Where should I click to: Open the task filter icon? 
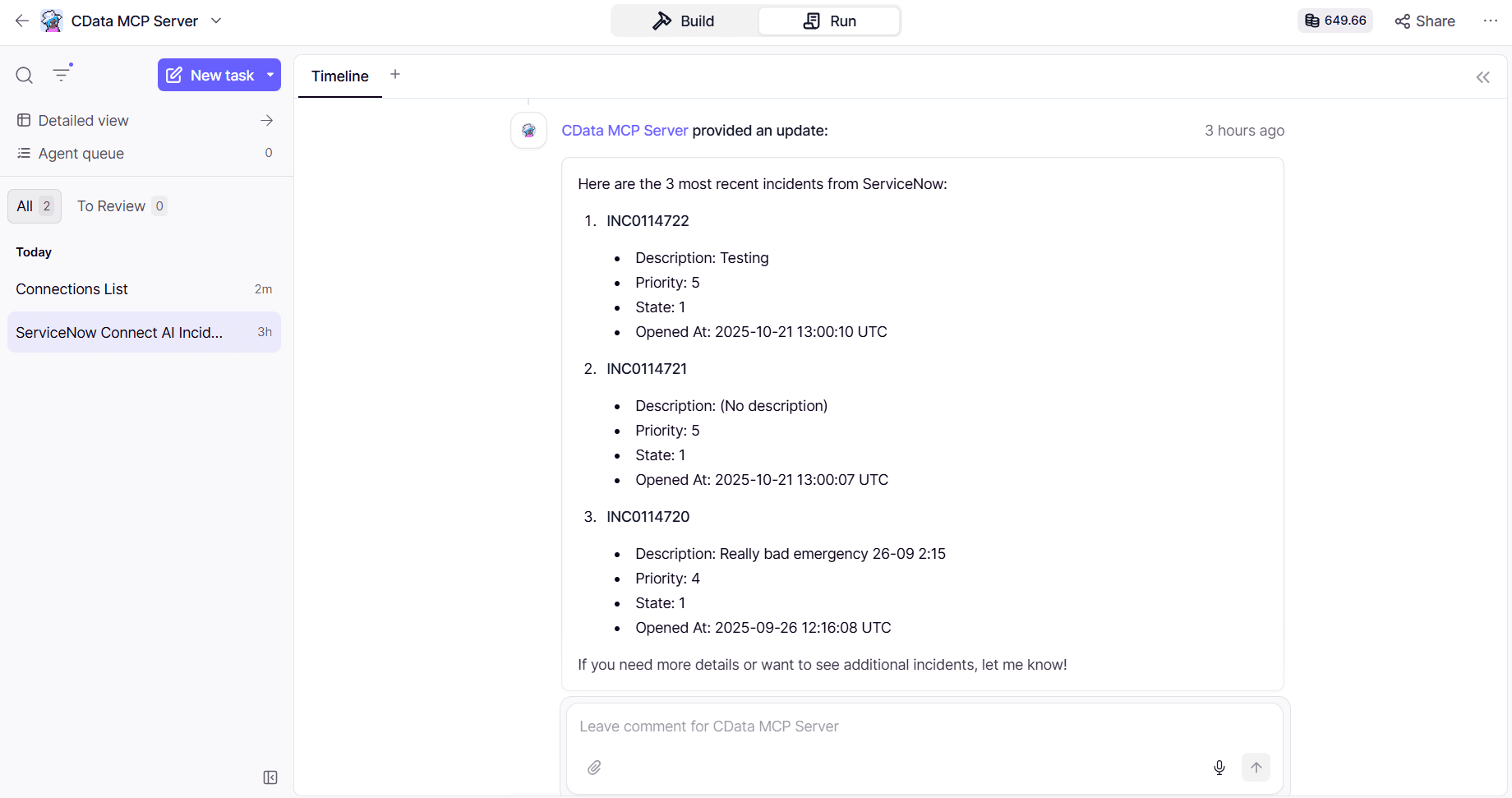[x=62, y=75]
